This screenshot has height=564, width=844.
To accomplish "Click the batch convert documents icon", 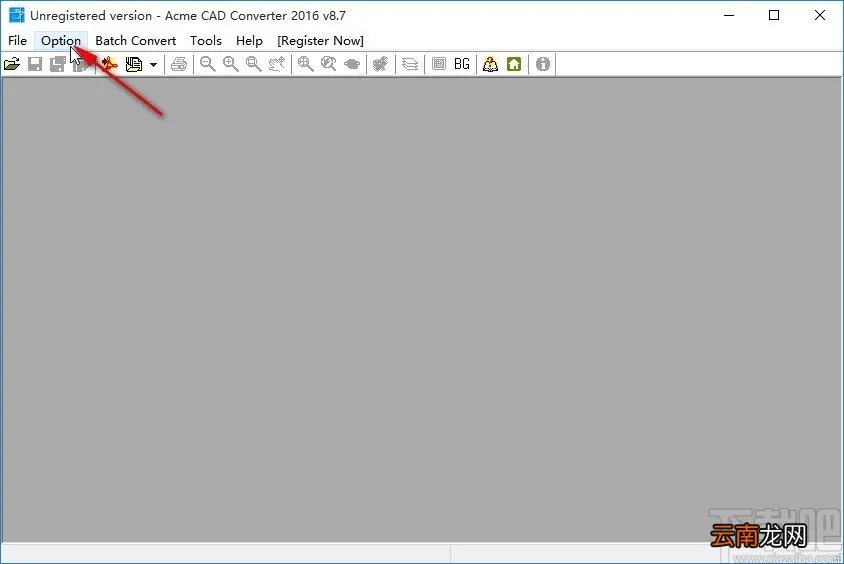I will (133, 64).
